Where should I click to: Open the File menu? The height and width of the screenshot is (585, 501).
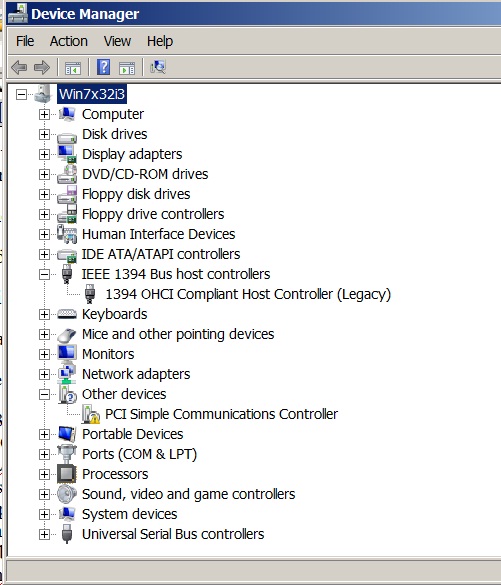25,41
